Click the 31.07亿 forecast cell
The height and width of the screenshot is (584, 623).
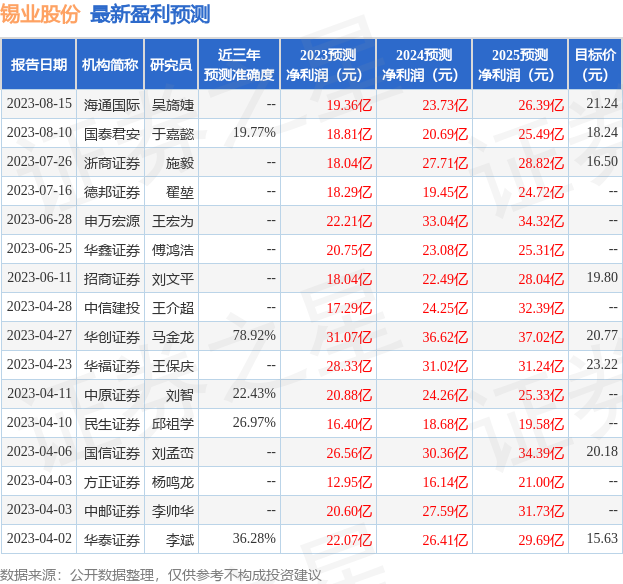pyautogui.click(x=349, y=337)
